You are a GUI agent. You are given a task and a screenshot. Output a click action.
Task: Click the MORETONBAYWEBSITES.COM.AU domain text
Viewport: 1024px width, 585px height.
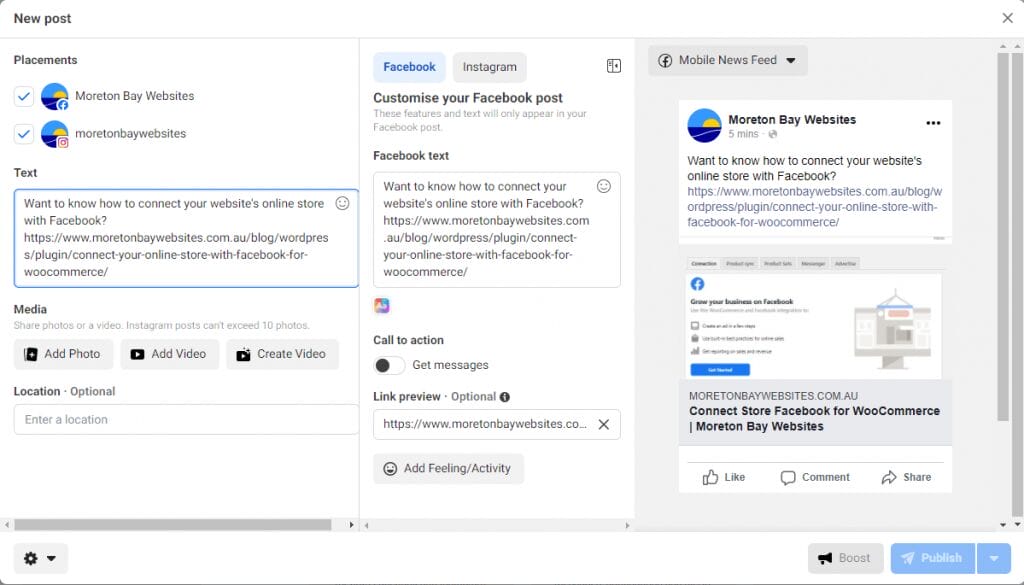[773, 396]
